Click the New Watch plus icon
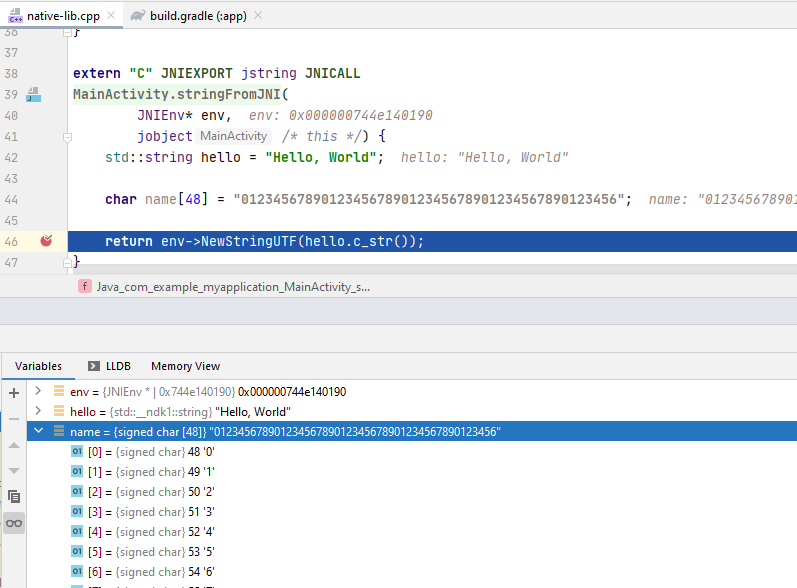Viewport: 797px width, 588px height. click(14, 393)
